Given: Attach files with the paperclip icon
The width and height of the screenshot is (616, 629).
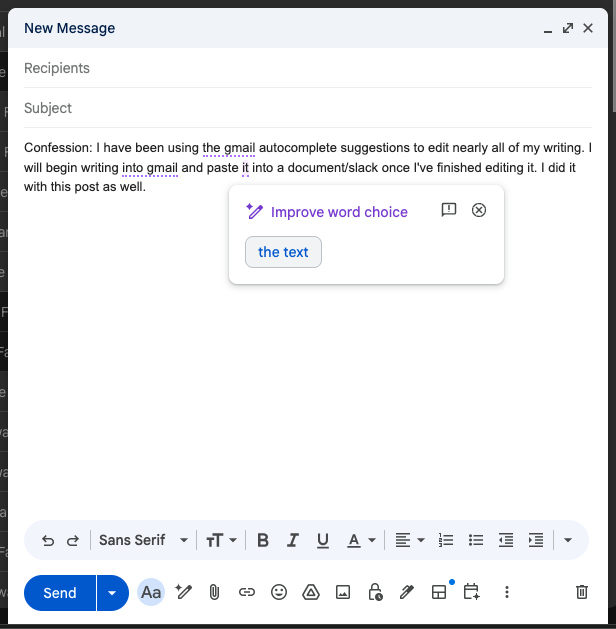Looking at the screenshot, I should coord(215,592).
